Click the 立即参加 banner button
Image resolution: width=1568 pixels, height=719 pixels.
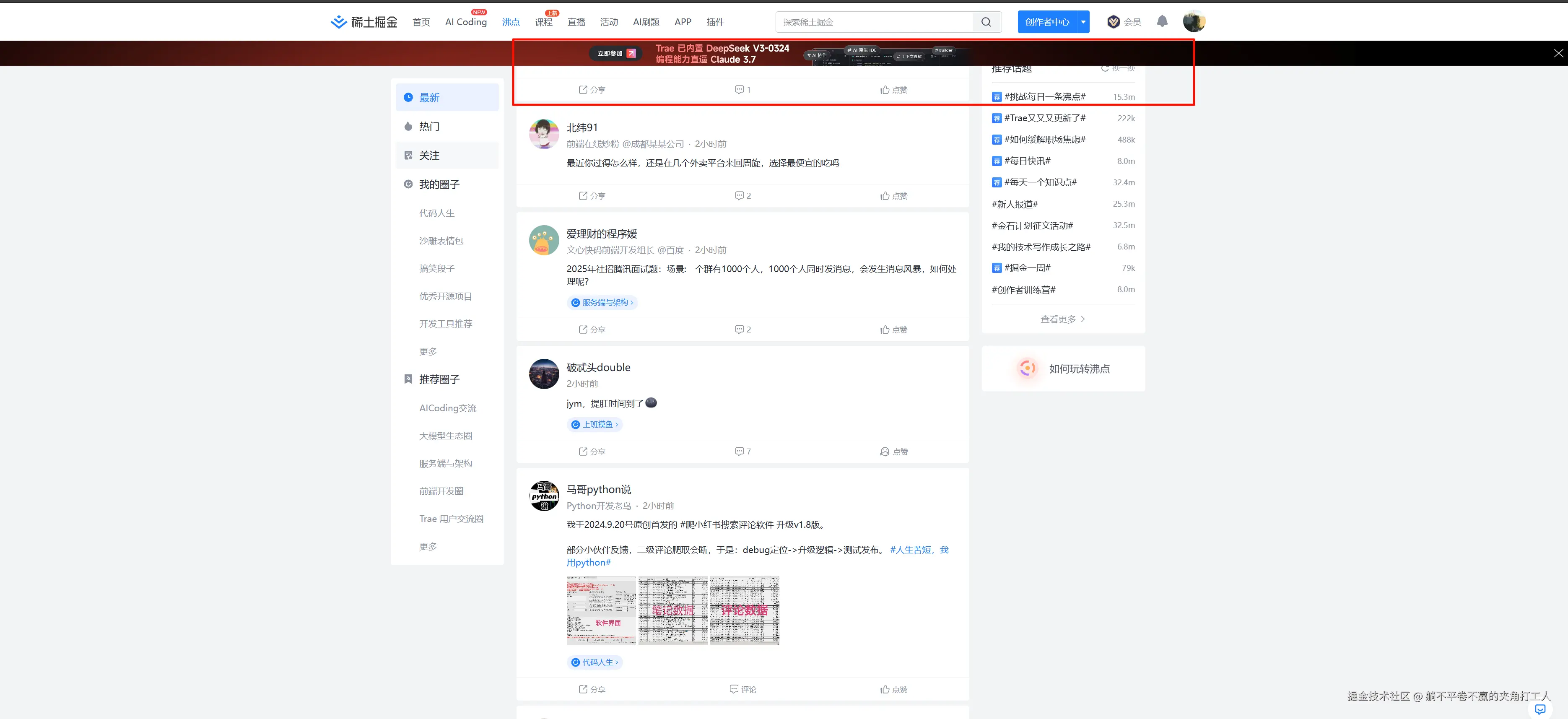[x=615, y=53]
